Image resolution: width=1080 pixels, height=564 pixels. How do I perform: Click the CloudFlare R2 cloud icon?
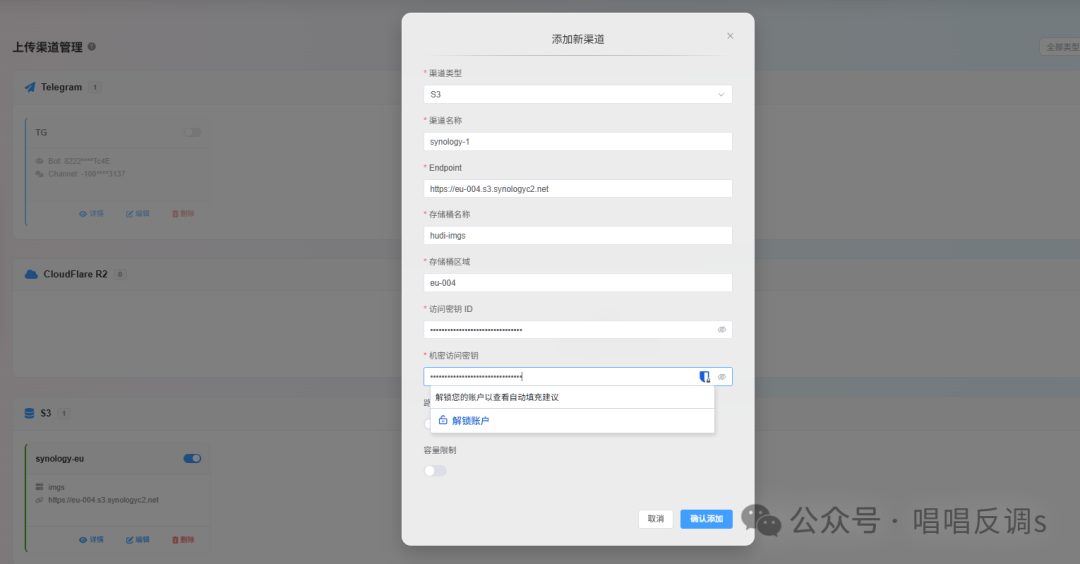[31, 274]
